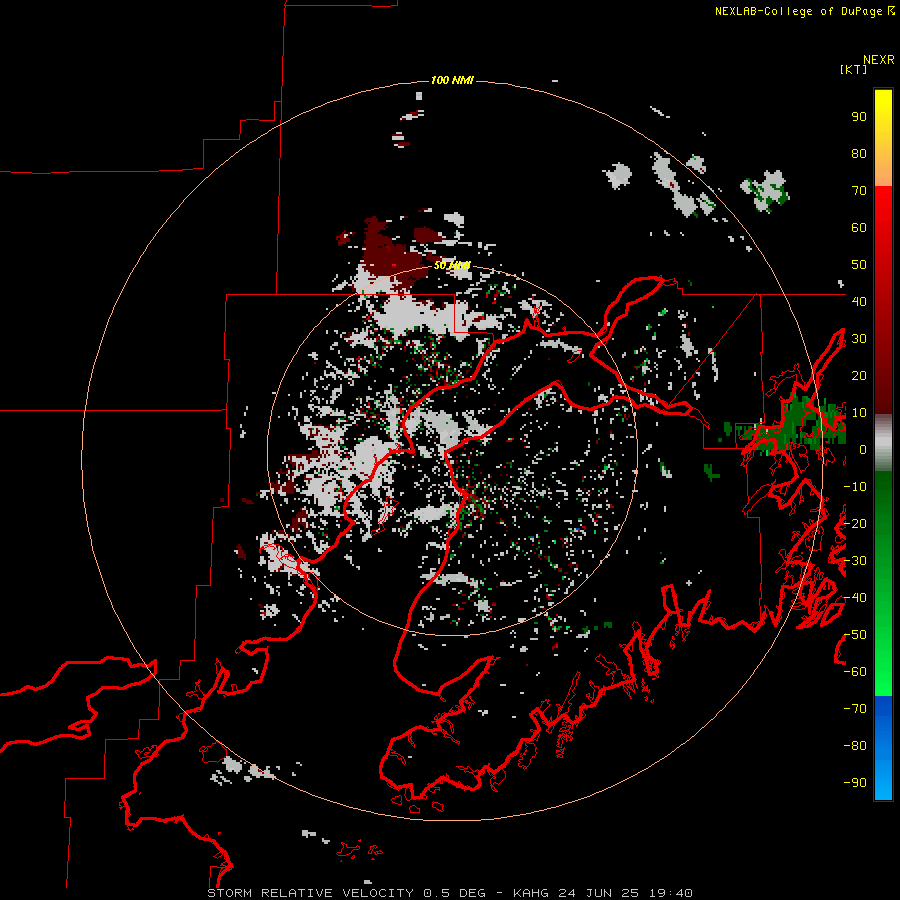The height and width of the screenshot is (900, 900).
Task: Click the NEXR label above the color bar
Action: click(878, 60)
